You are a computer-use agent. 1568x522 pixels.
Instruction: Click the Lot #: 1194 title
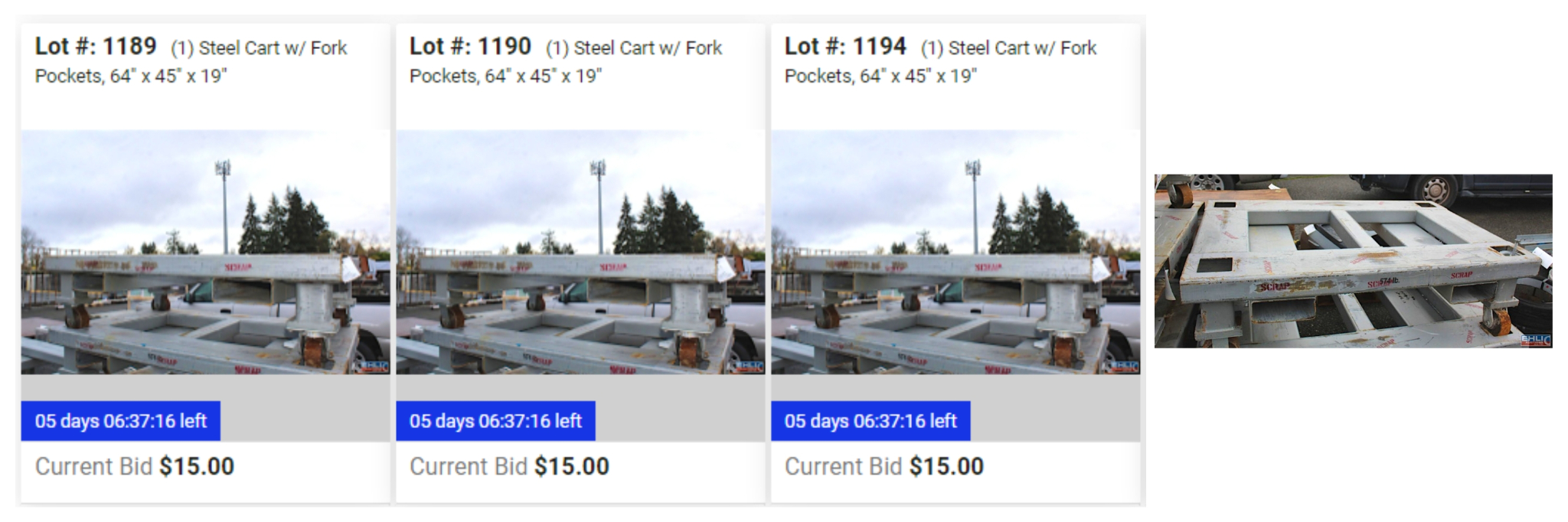pyautogui.click(x=845, y=47)
